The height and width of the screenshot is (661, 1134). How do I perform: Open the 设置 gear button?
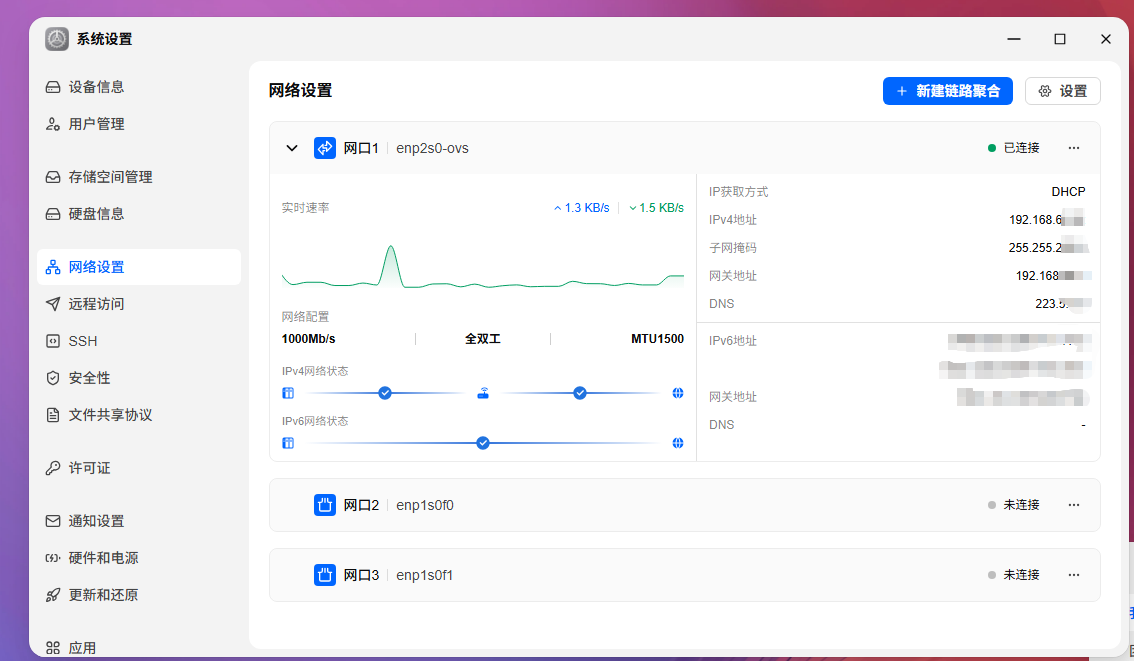1062,91
